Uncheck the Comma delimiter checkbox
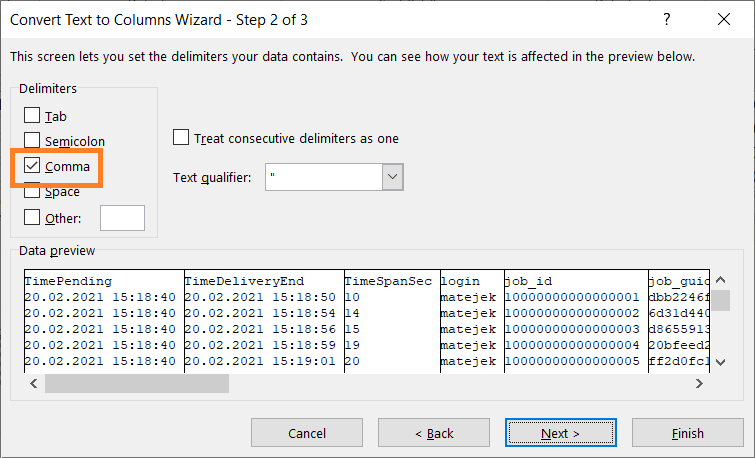The height and width of the screenshot is (458, 755). click(x=32, y=166)
